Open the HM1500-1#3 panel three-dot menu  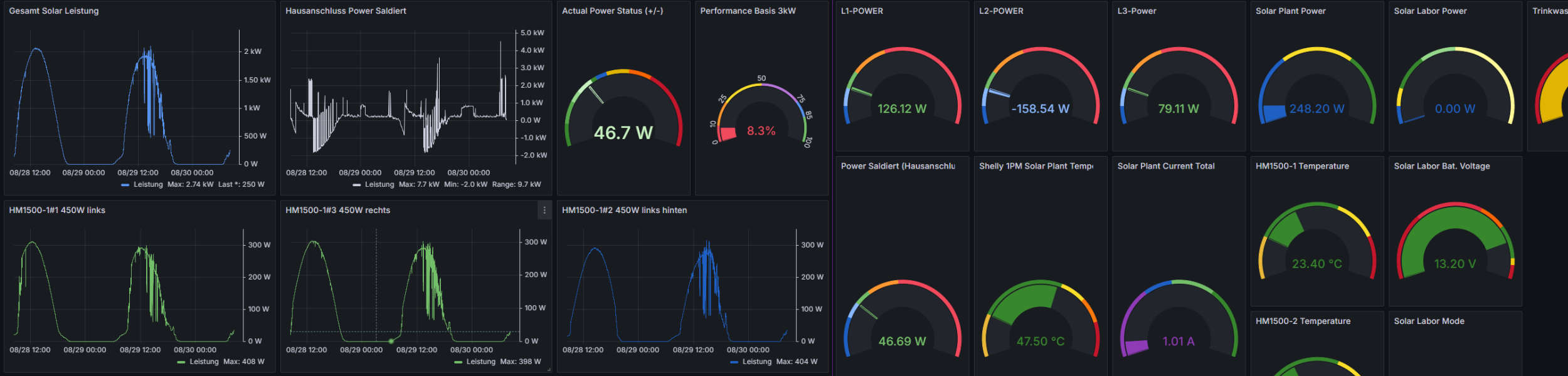[544, 211]
